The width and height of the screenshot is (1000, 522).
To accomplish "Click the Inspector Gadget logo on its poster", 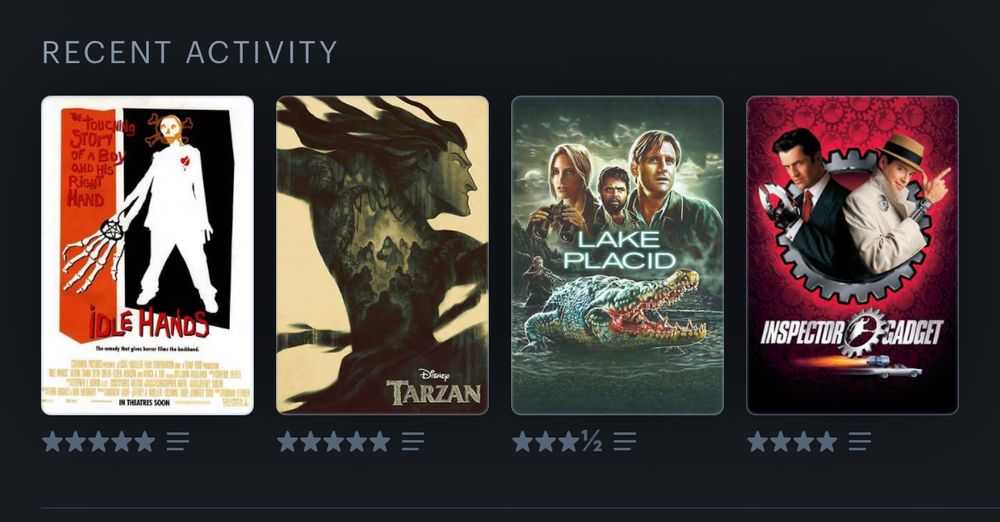I will coord(852,332).
